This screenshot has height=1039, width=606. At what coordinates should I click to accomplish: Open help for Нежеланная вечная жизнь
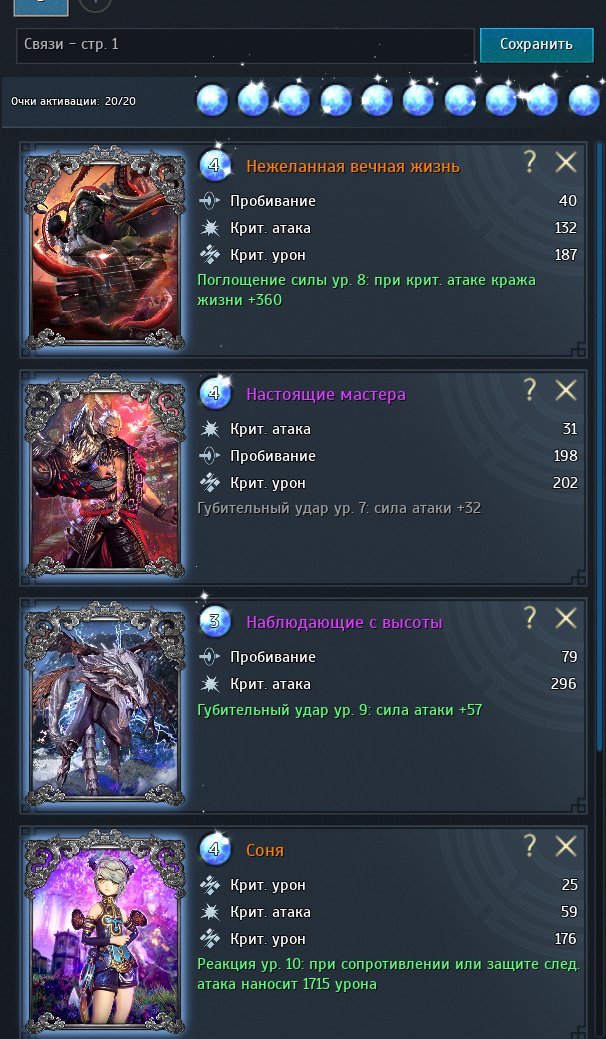529,162
